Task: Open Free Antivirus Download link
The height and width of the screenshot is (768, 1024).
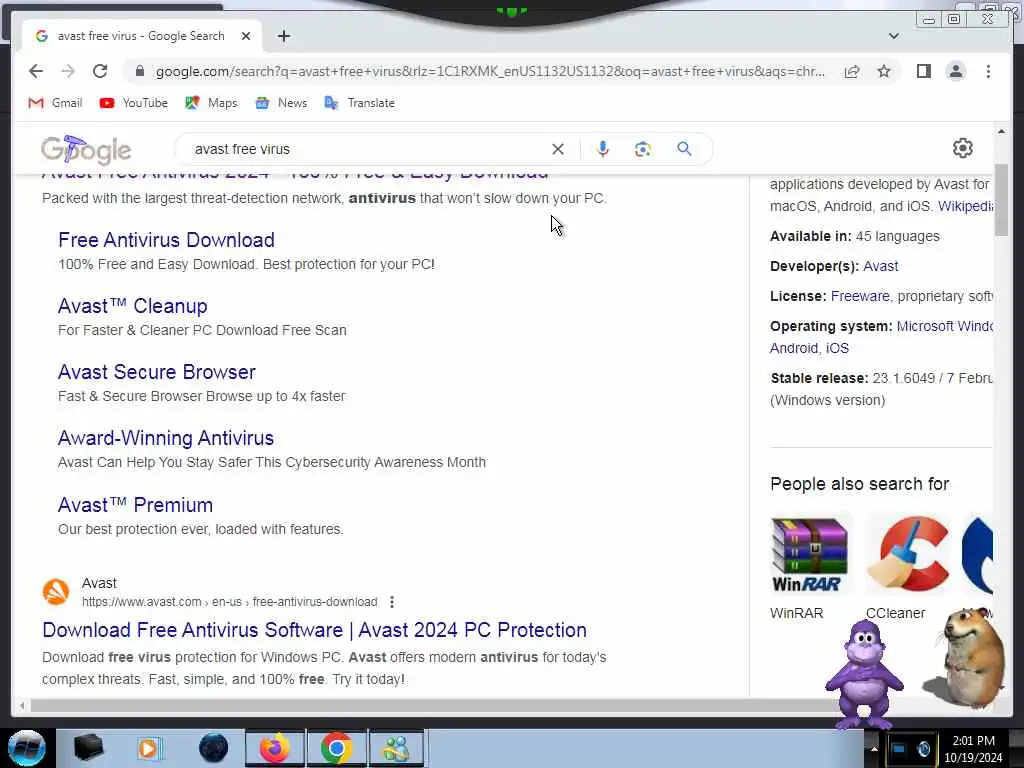Action: coord(166,240)
